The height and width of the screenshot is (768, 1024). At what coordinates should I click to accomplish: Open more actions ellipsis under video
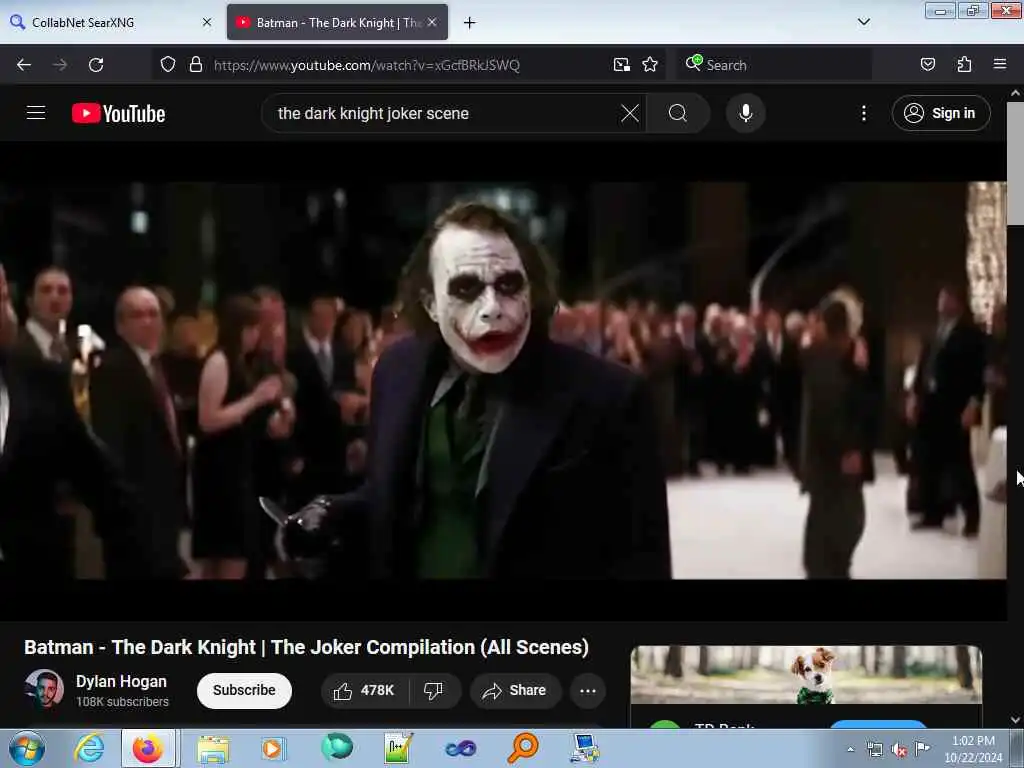click(x=587, y=690)
